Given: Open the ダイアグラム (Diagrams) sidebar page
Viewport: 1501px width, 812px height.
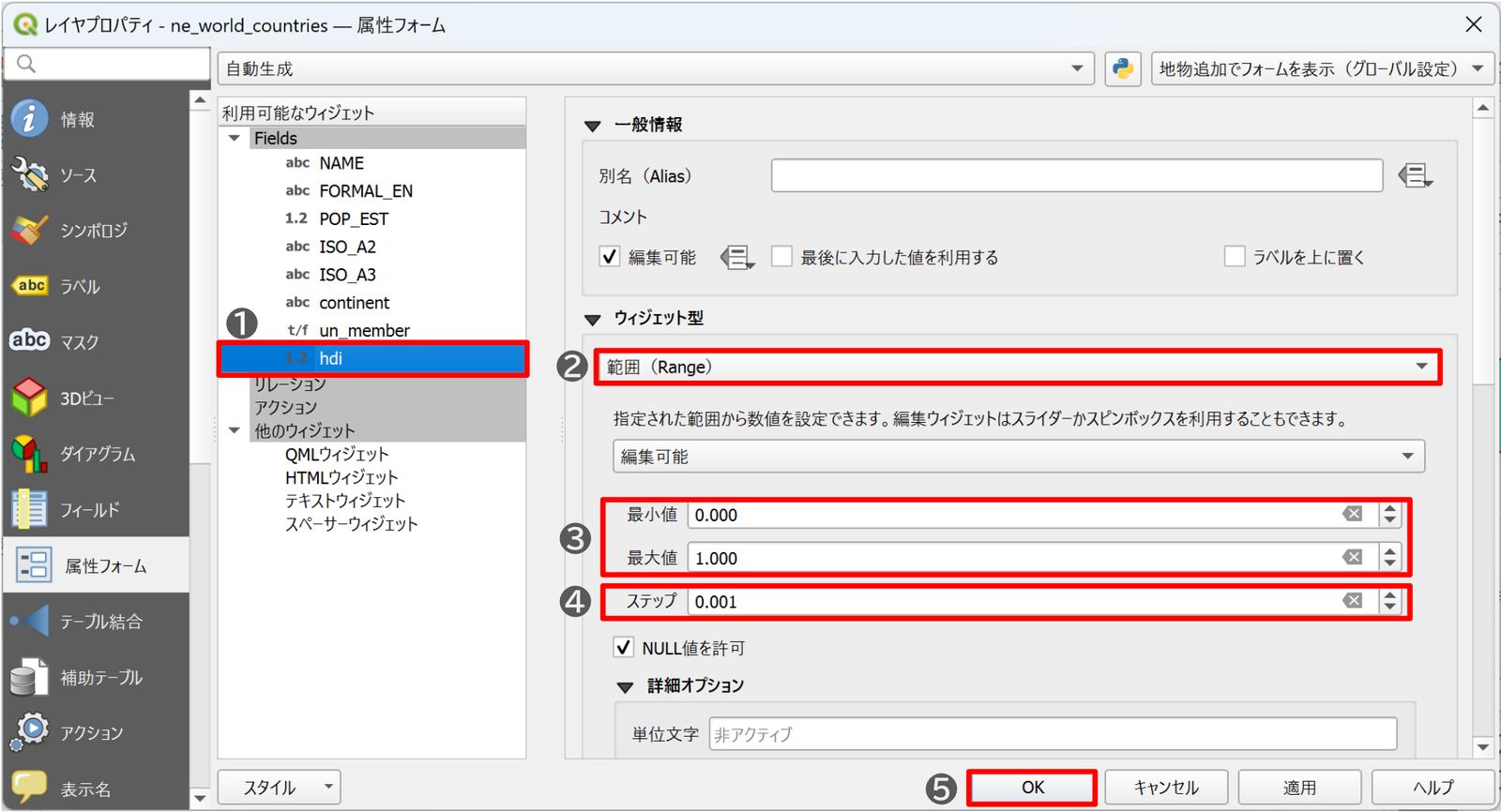Looking at the screenshot, I should (x=96, y=454).
